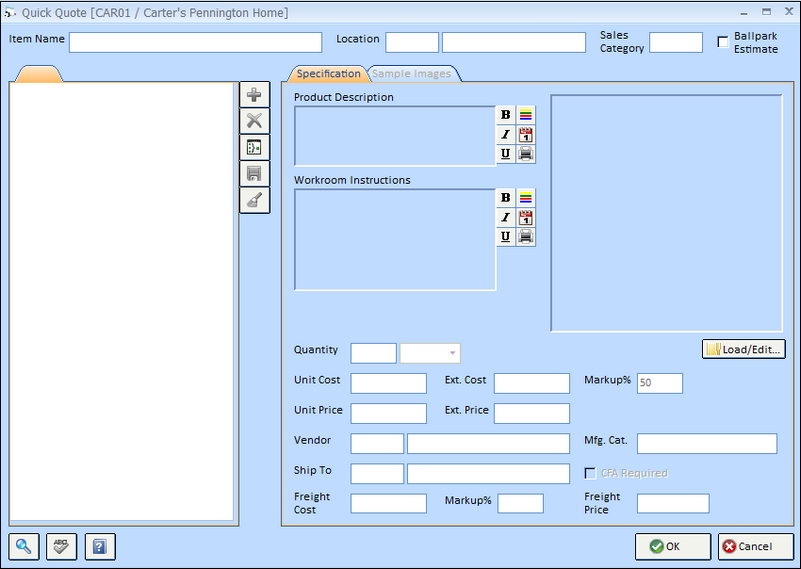Viewport: 801px width, 569px height.
Task: Click the freight Markup% field
Action: pyautogui.click(x=521, y=504)
